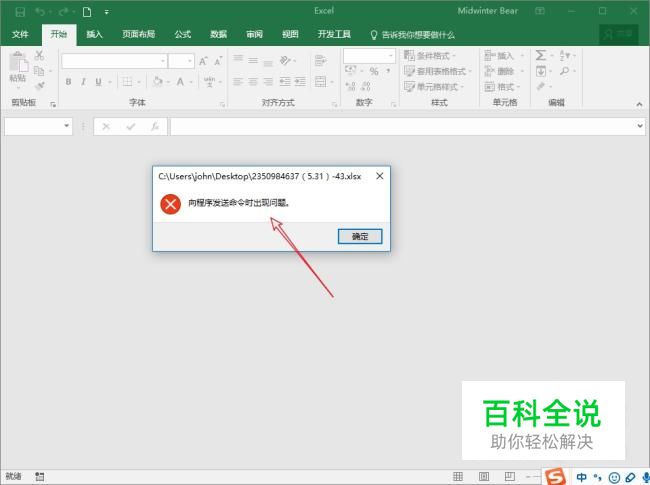Click the AutoSum sigma icon
The image size is (650, 485).
click(x=541, y=55)
